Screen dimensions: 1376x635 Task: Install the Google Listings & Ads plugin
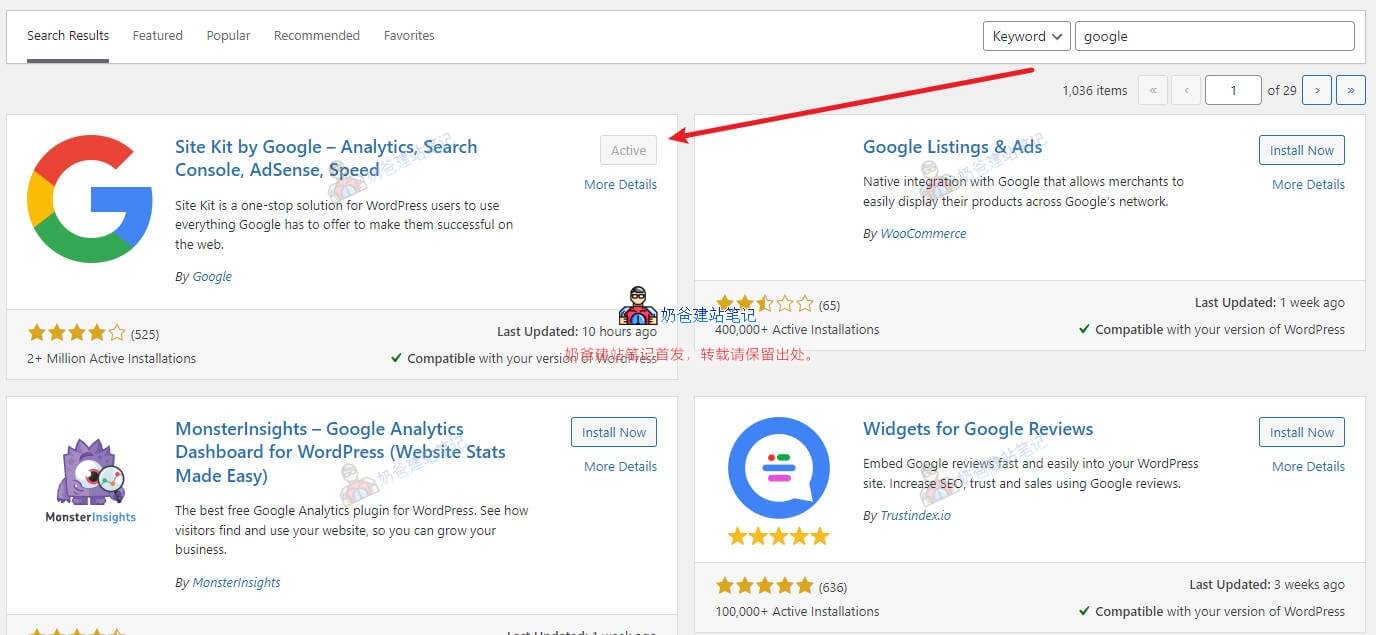point(1301,150)
